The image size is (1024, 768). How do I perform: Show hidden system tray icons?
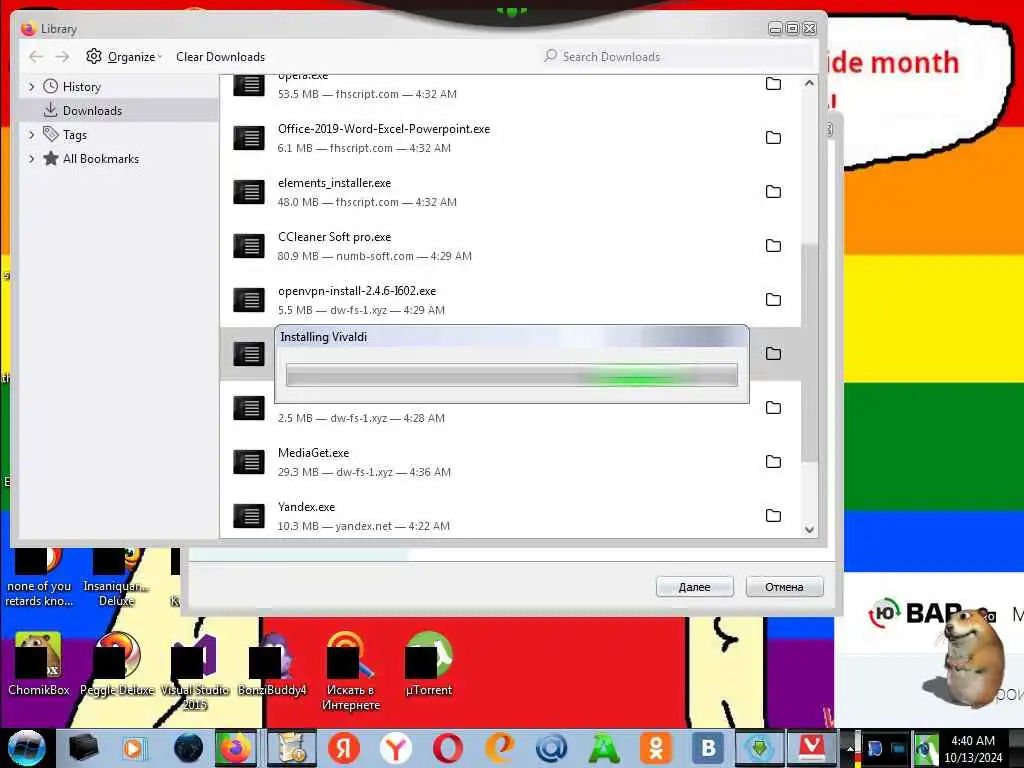850,748
